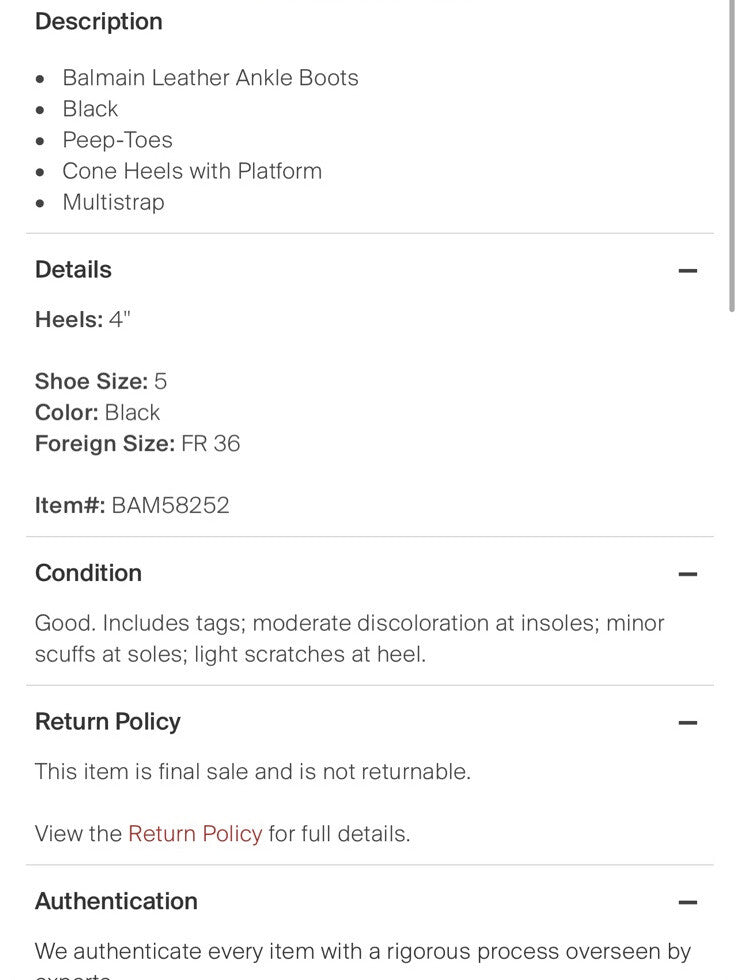
Task: Collapse Return Policy section using minus icon
Action: coord(687,723)
